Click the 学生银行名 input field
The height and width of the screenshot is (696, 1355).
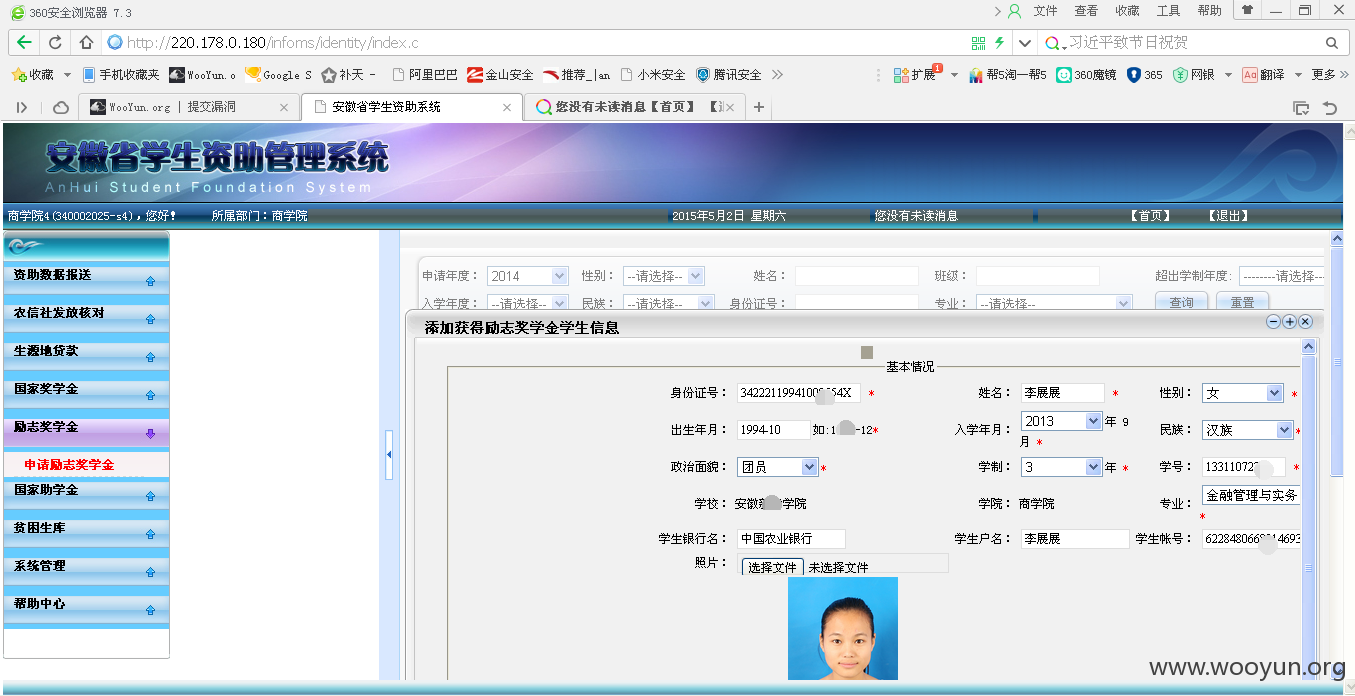coord(791,539)
